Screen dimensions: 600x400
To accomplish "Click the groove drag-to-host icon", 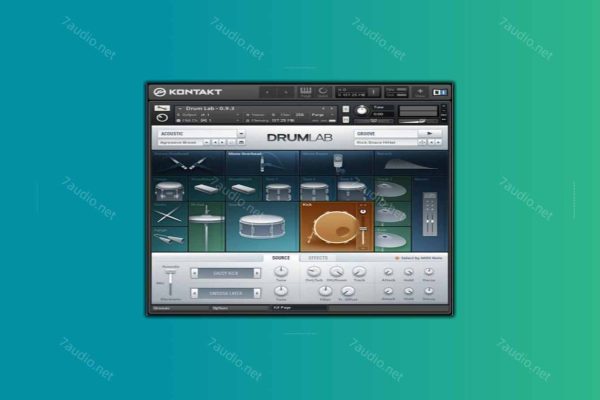I will pyautogui.click(x=422, y=142).
